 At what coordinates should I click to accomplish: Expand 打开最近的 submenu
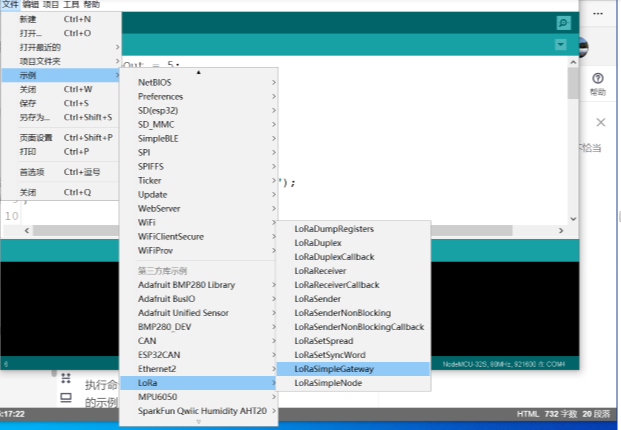click(61, 48)
